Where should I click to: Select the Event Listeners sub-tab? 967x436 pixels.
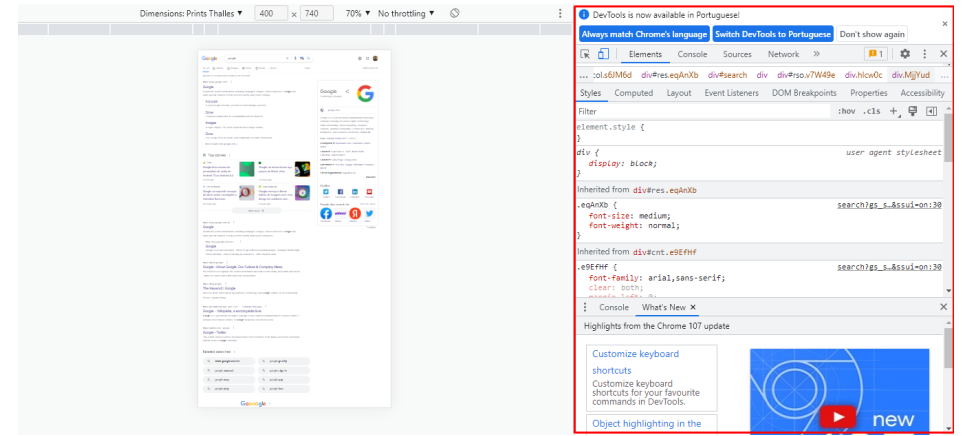pyautogui.click(x=731, y=93)
